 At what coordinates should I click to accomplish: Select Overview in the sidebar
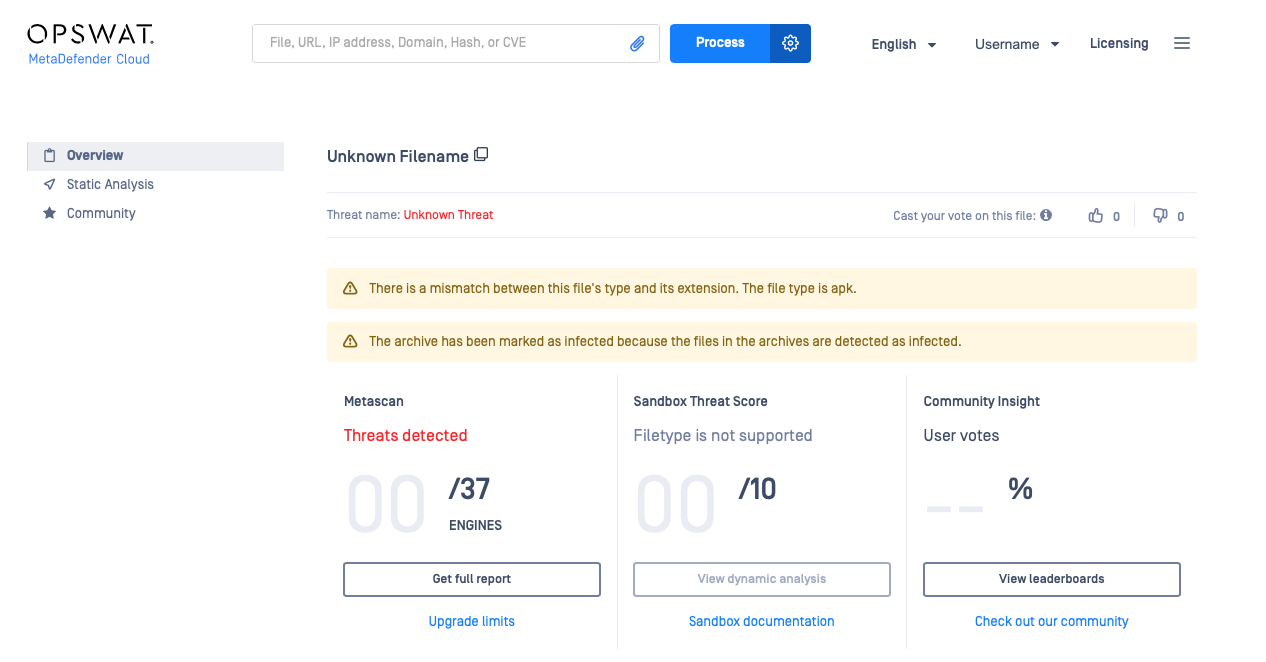coord(156,156)
